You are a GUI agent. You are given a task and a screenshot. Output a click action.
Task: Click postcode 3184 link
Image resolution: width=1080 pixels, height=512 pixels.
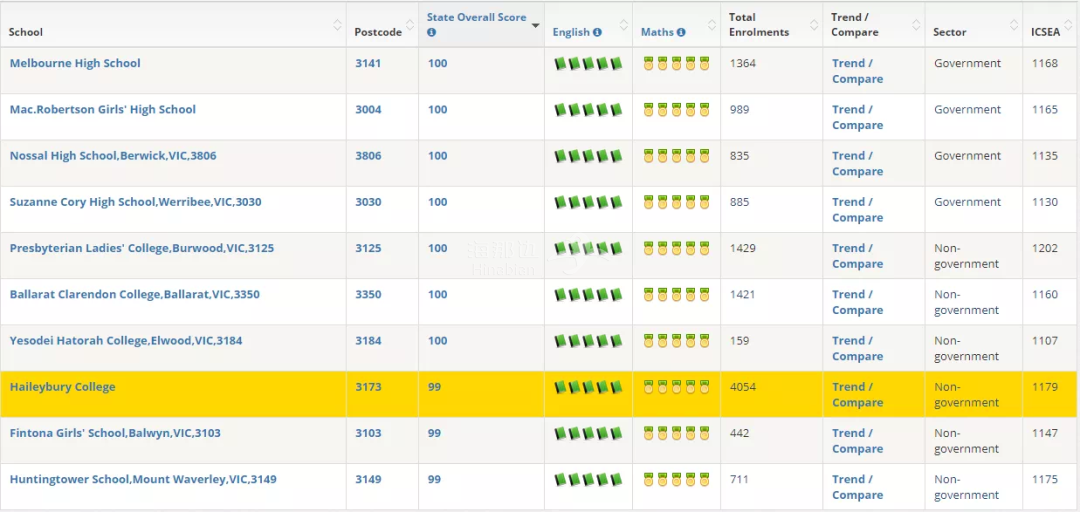[x=368, y=340]
